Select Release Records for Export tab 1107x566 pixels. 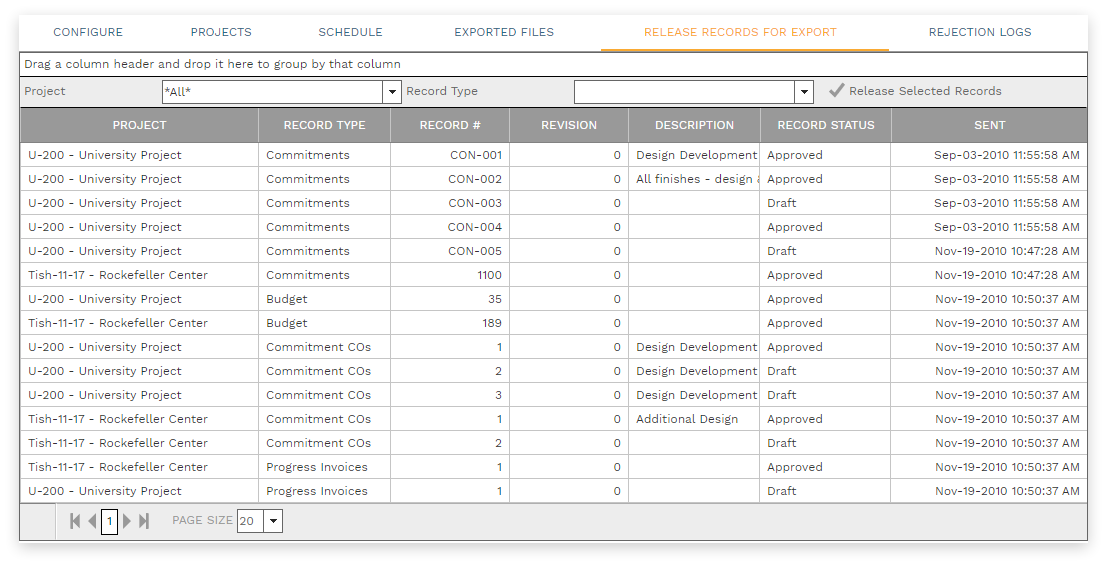coord(741,32)
